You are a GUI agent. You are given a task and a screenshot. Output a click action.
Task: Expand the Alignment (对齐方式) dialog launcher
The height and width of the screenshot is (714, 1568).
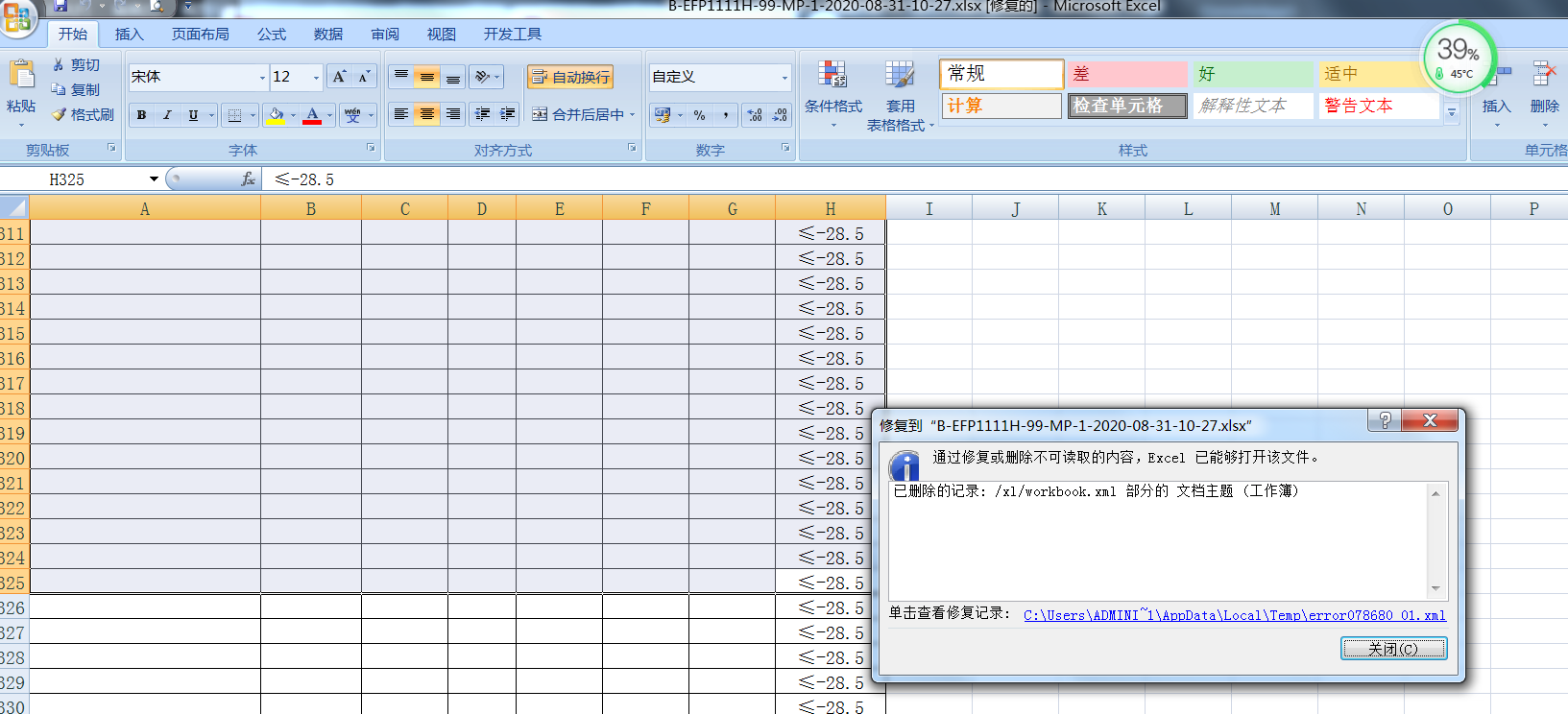click(x=632, y=148)
